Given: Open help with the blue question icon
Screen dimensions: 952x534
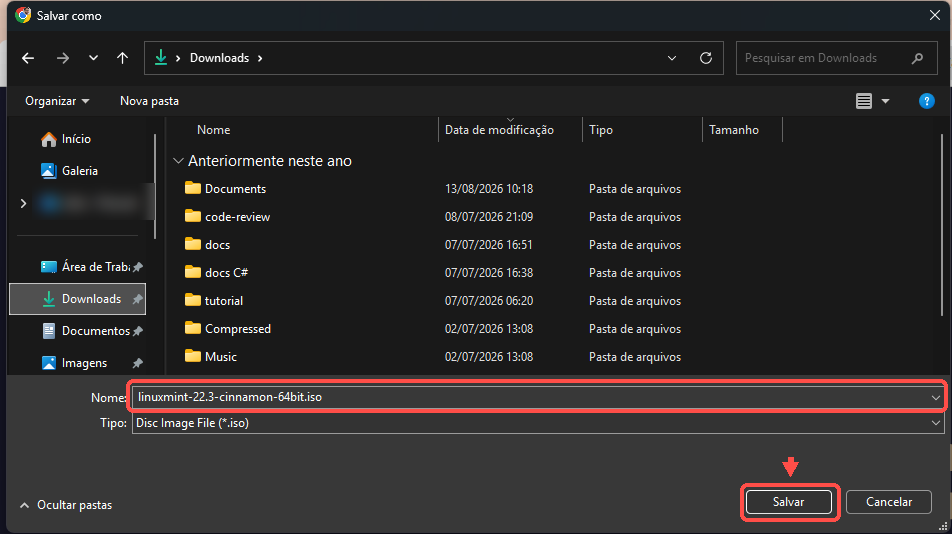Looking at the screenshot, I should [x=926, y=101].
